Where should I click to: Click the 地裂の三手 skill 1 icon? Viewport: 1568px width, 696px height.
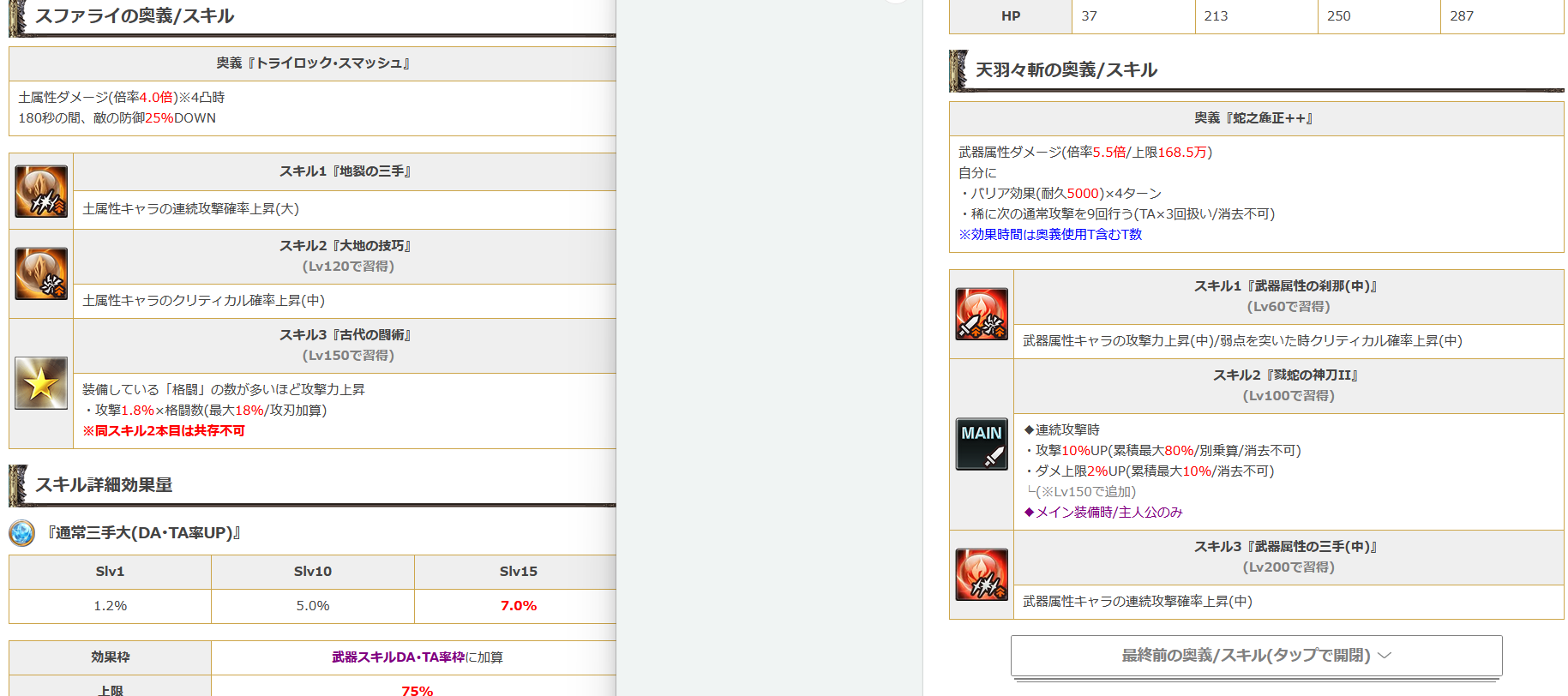tap(41, 191)
